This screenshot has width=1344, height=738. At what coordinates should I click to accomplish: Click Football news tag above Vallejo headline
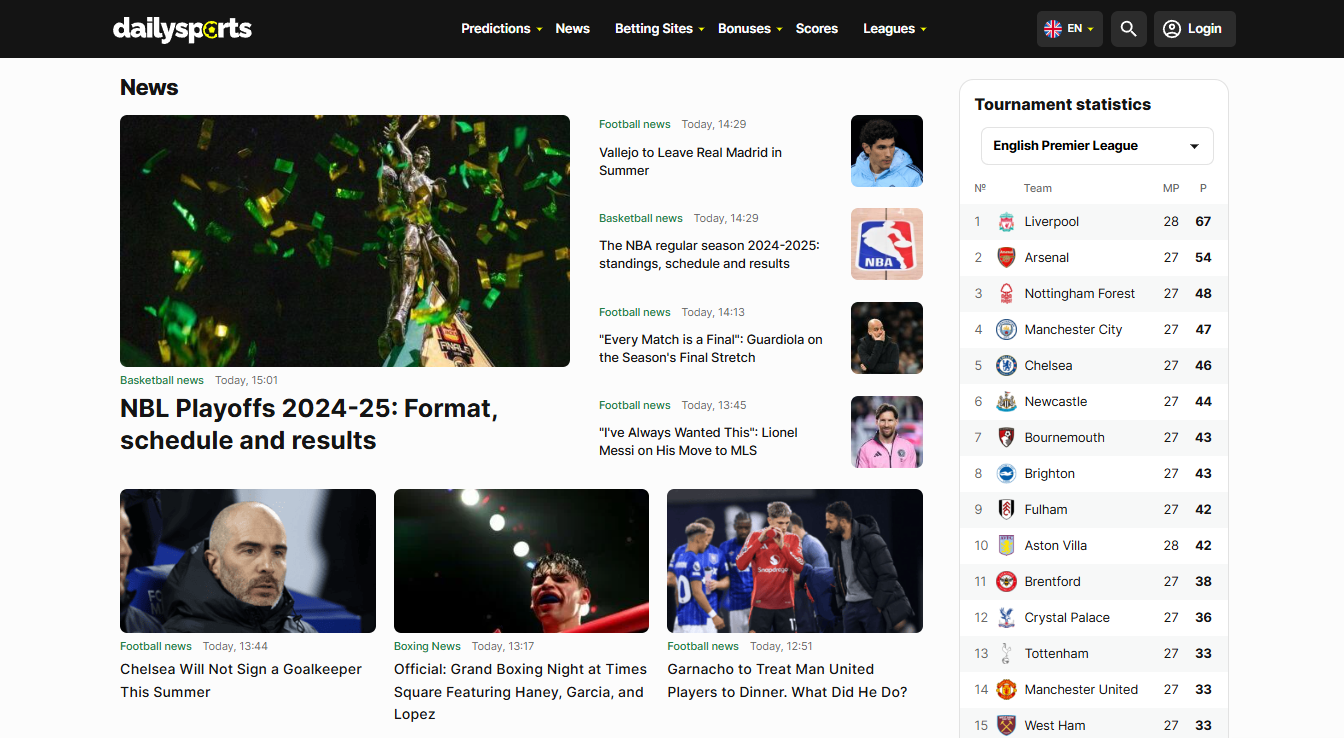(x=635, y=124)
